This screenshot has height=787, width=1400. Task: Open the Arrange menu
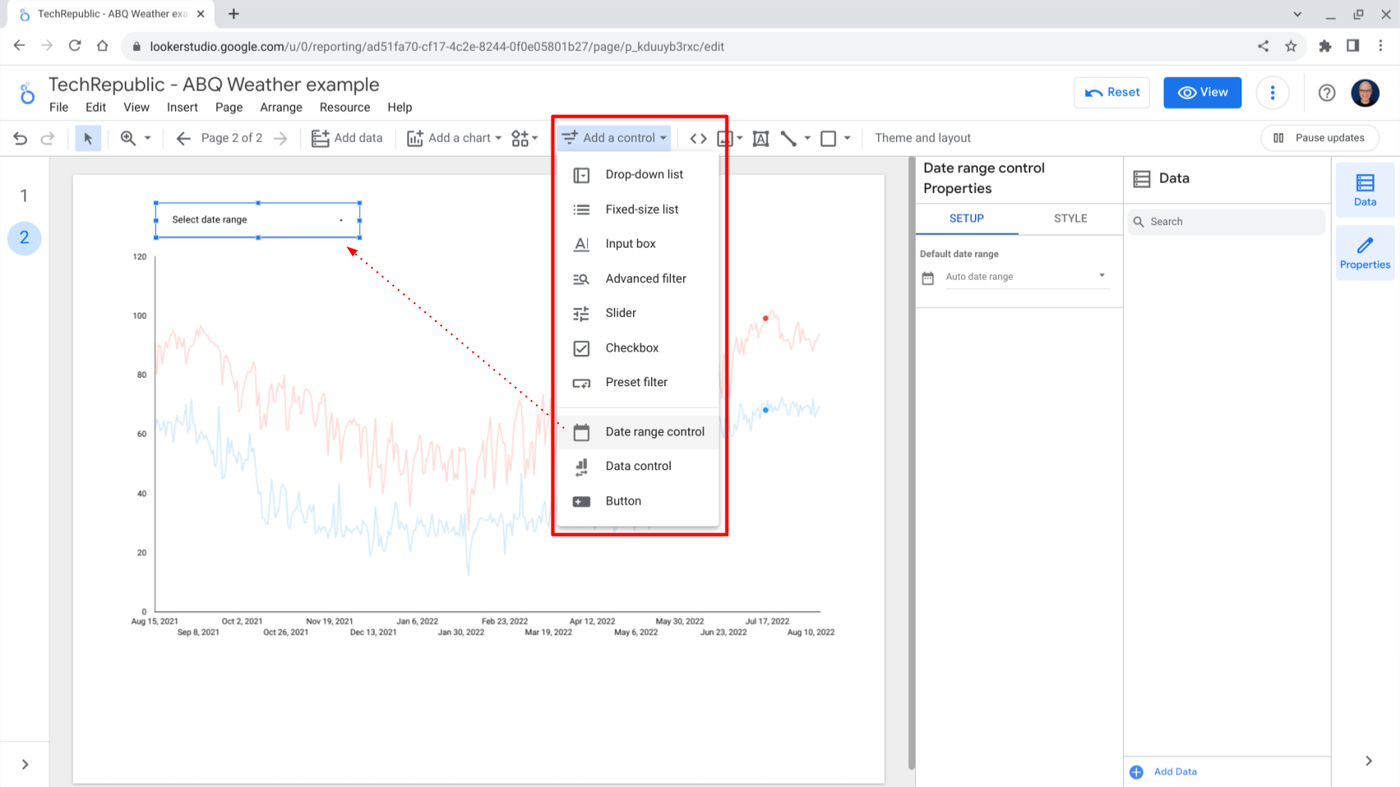[x=281, y=107]
